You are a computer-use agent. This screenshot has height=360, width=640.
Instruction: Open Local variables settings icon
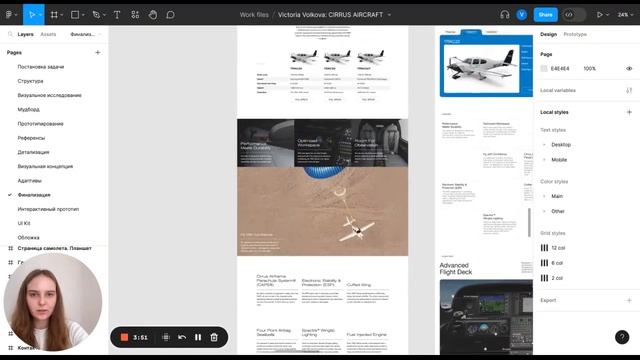pyautogui.click(x=629, y=90)
